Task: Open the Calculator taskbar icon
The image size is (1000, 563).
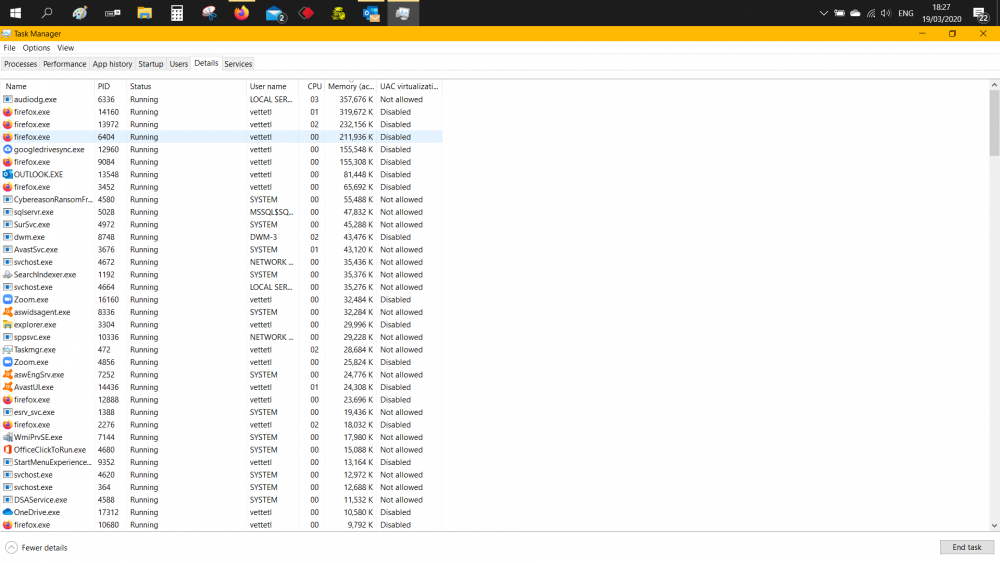Action: (x=177, y=13)
